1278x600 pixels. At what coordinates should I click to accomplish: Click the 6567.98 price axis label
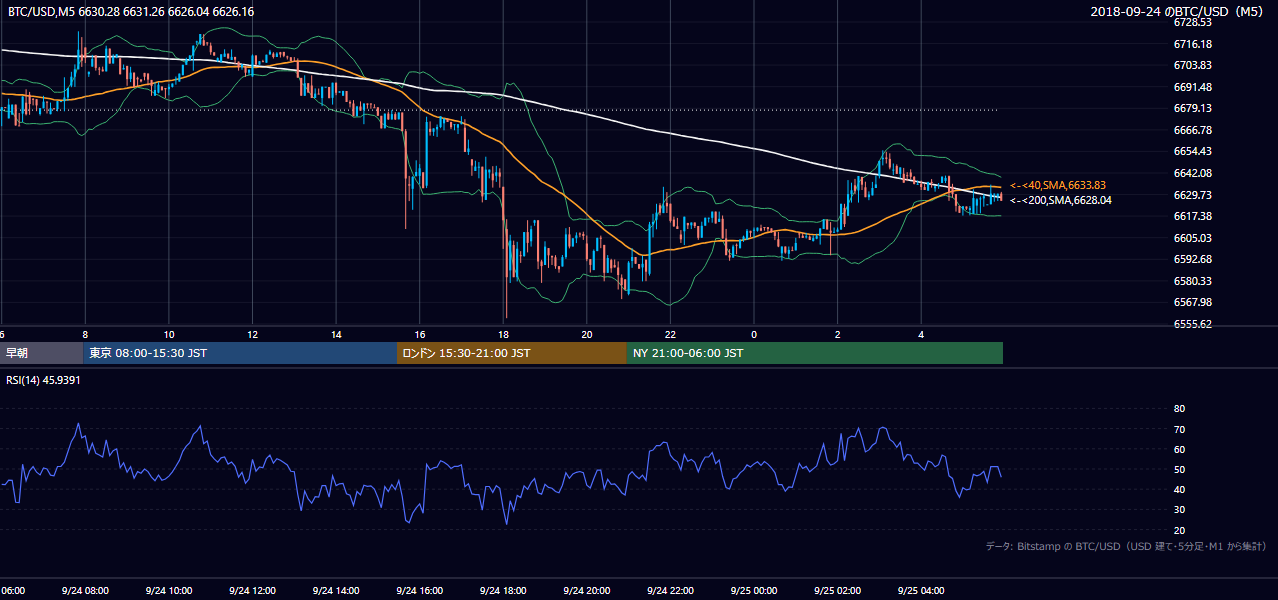(x=1193, y=302)
